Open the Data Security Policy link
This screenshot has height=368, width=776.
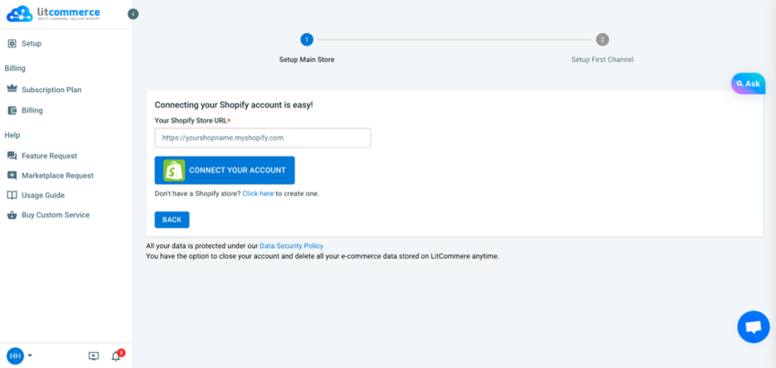coord(291,246)
